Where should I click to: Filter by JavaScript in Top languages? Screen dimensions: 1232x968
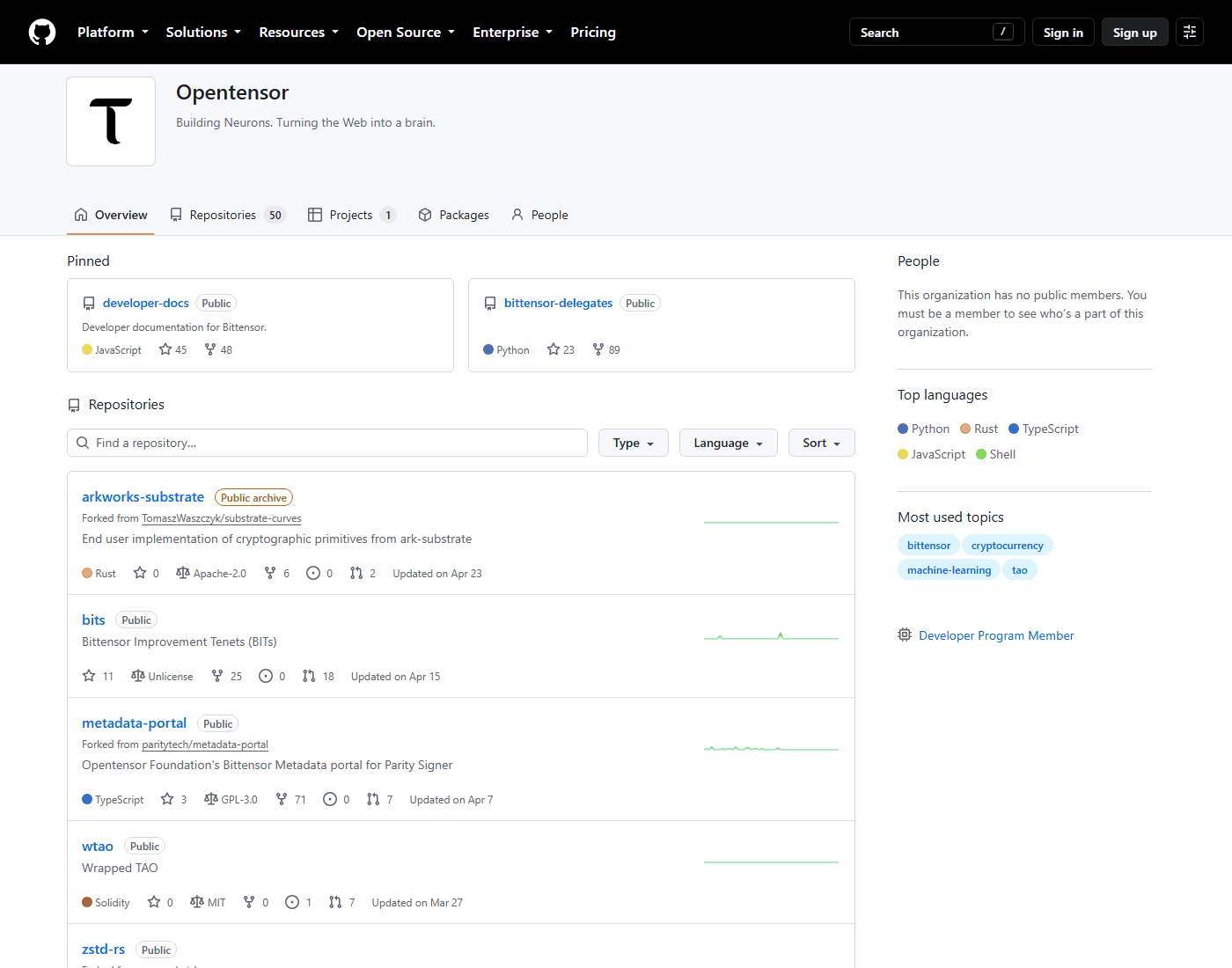click(x=932, y=454)
